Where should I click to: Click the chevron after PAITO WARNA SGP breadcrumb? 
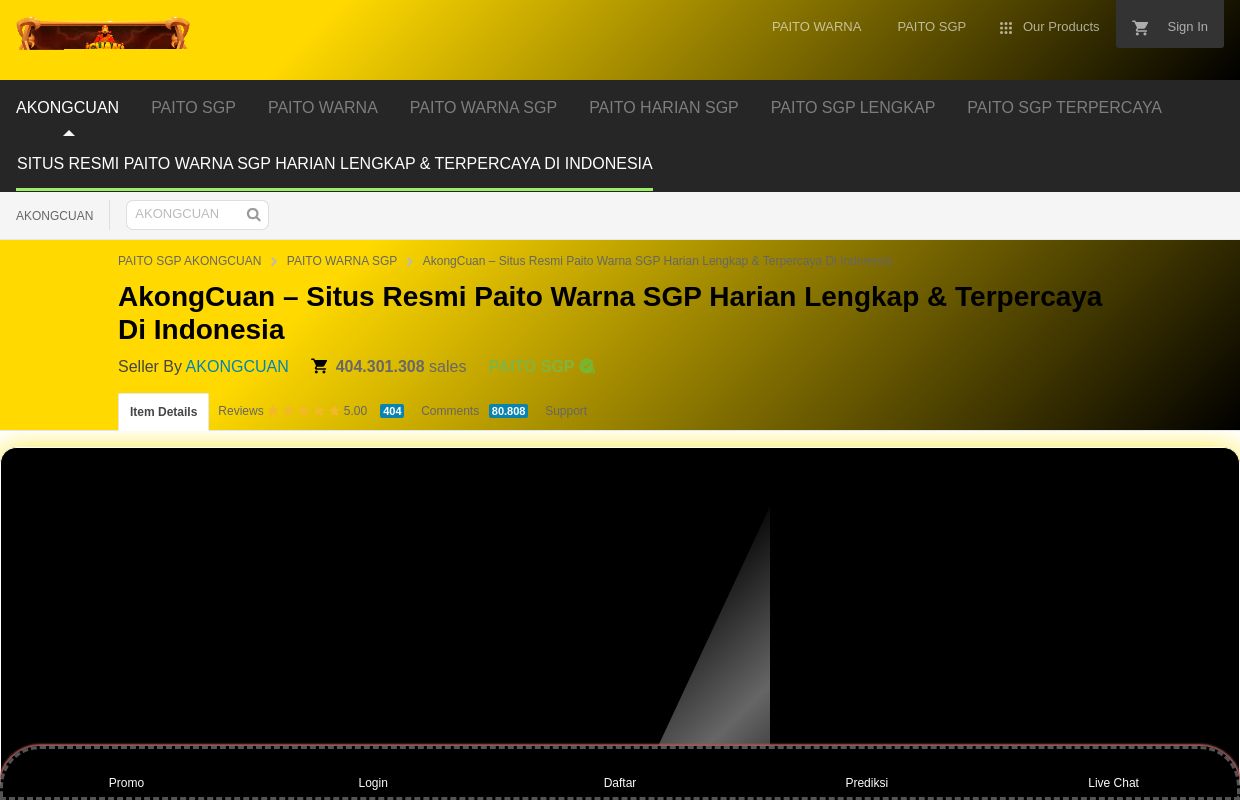coord(410,261)
